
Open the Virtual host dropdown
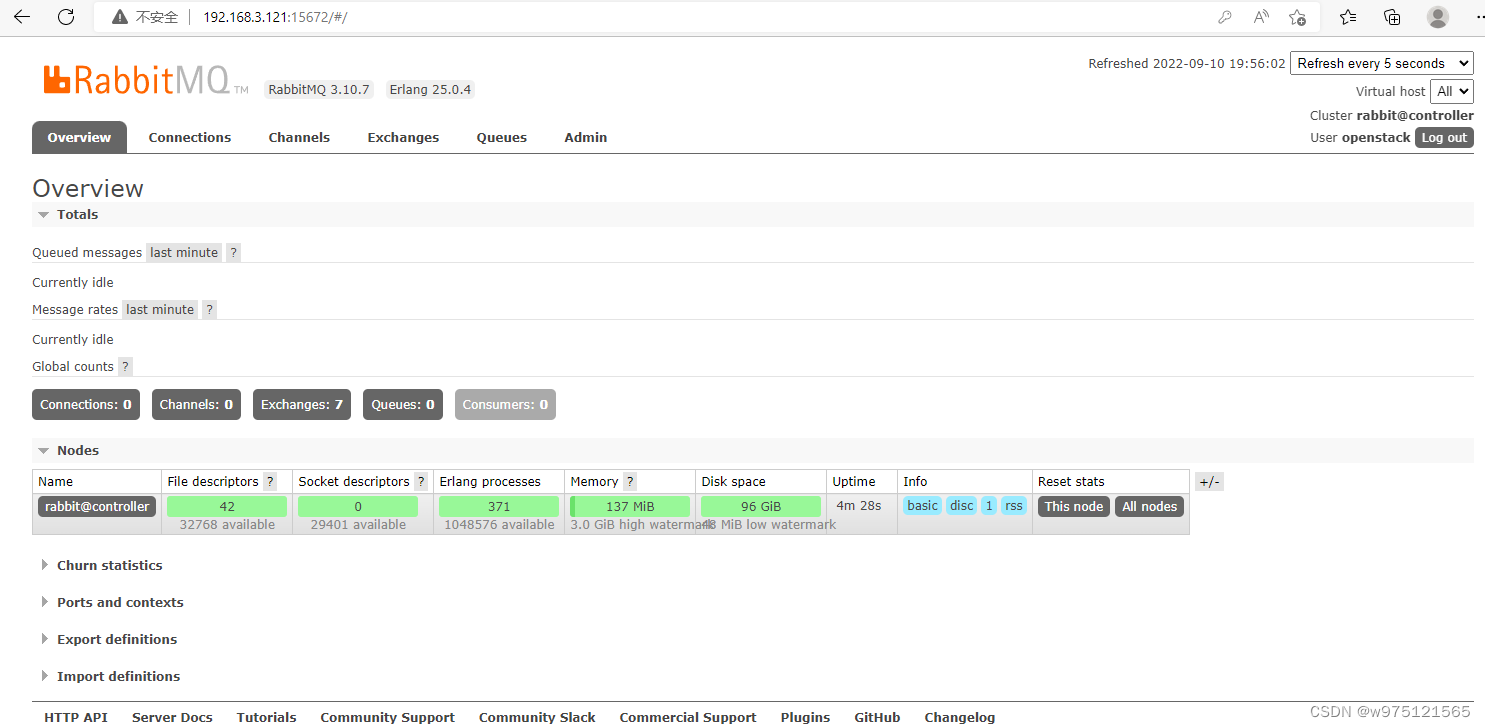pos(1452,91)
